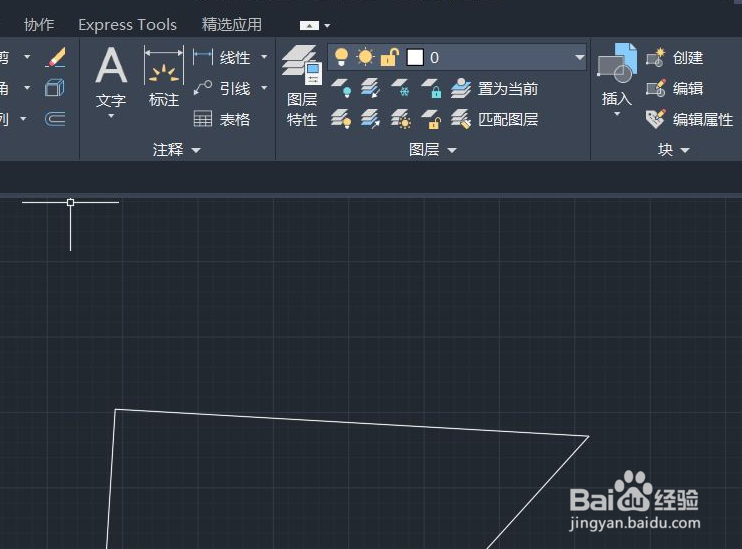The height and width of the screenshot is (549, 742).
Task: Click the layer isolate icon
Action: point(371,89)
